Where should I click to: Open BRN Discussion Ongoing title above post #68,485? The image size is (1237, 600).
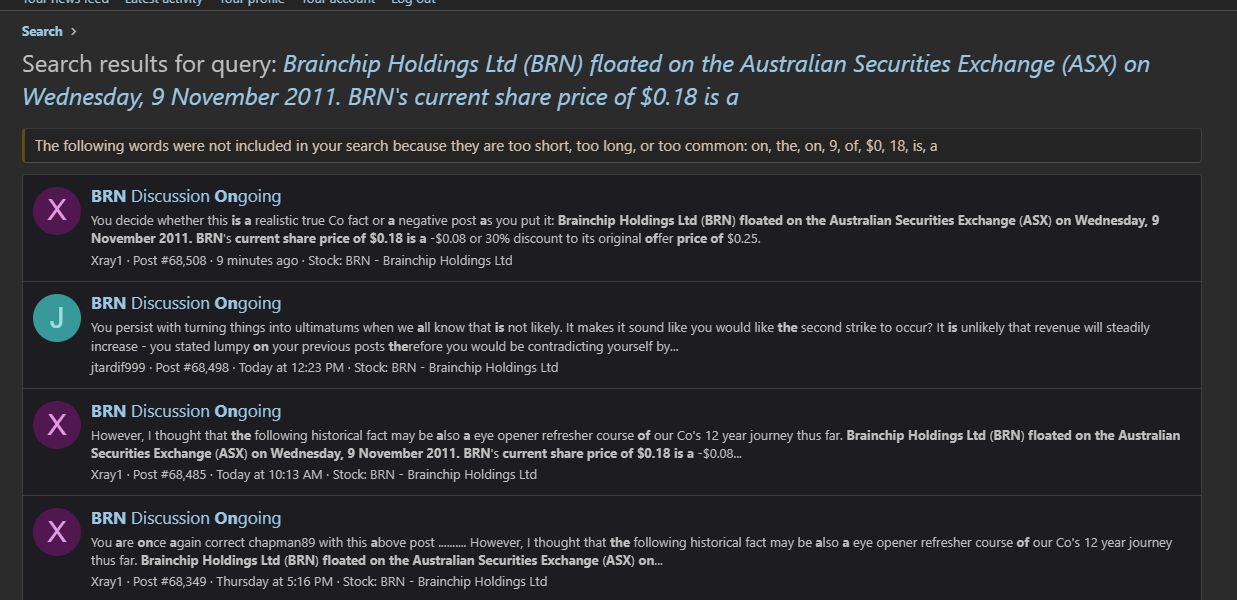click(x=186, y=411)
